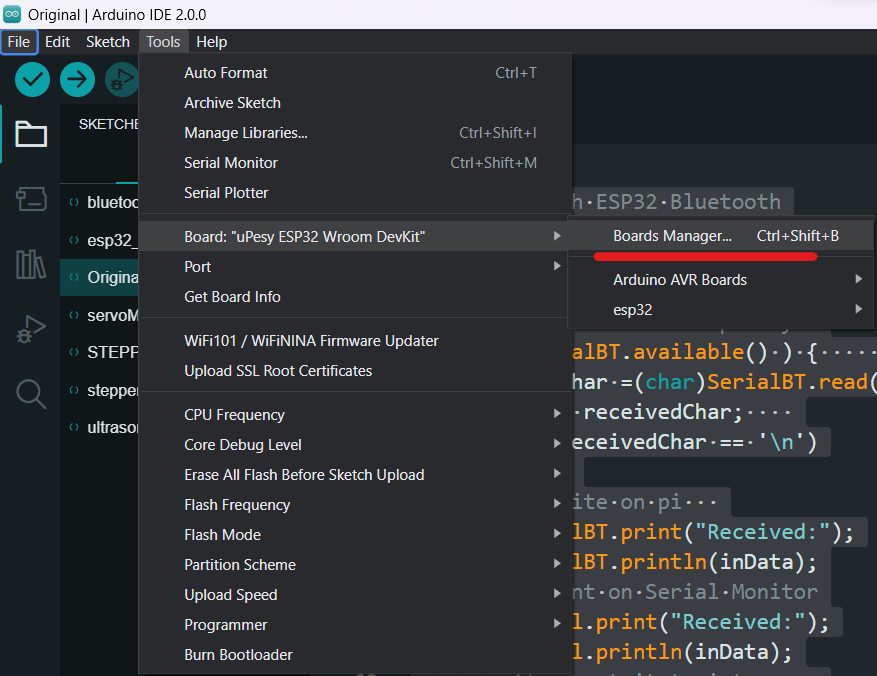Expand the Port submenu
877x676 pixels.
[355, 267]
